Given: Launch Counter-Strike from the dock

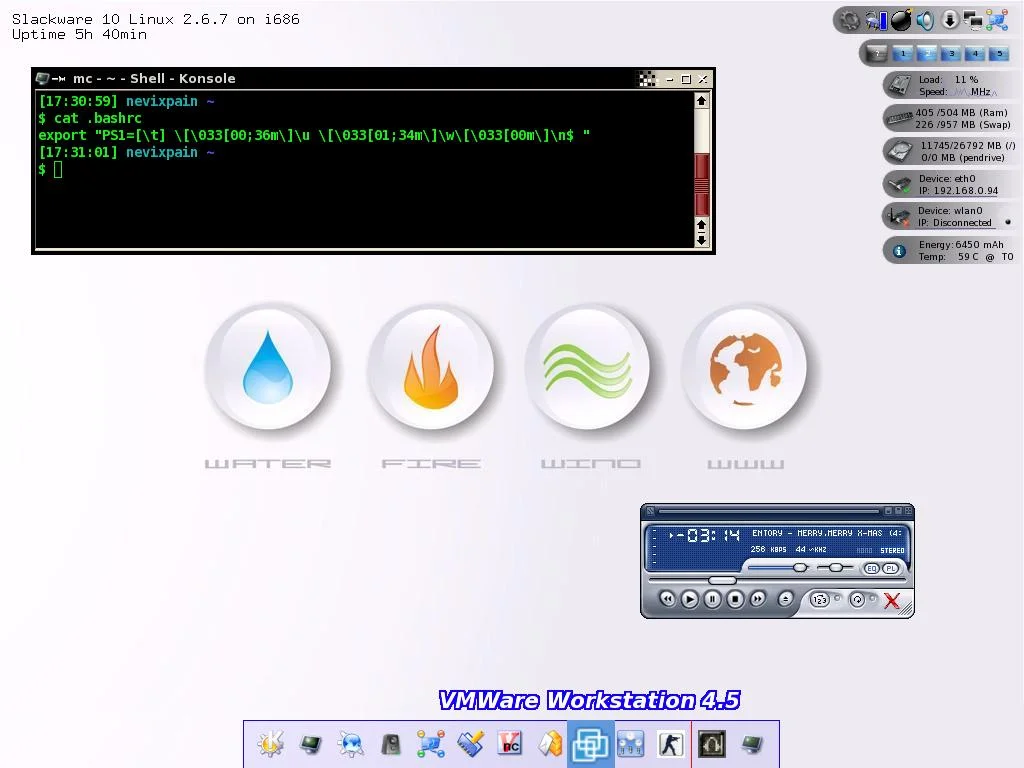Looking at the screenshot, I should tap(671, 744).
